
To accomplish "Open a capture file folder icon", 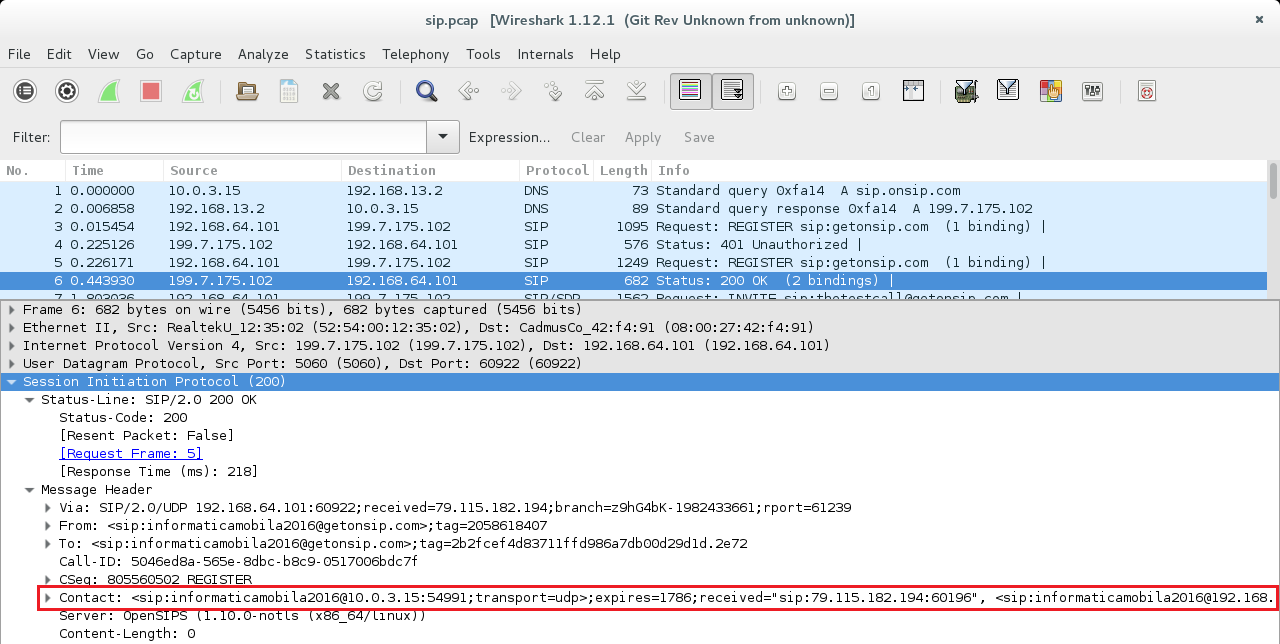I will coord(247,92).
